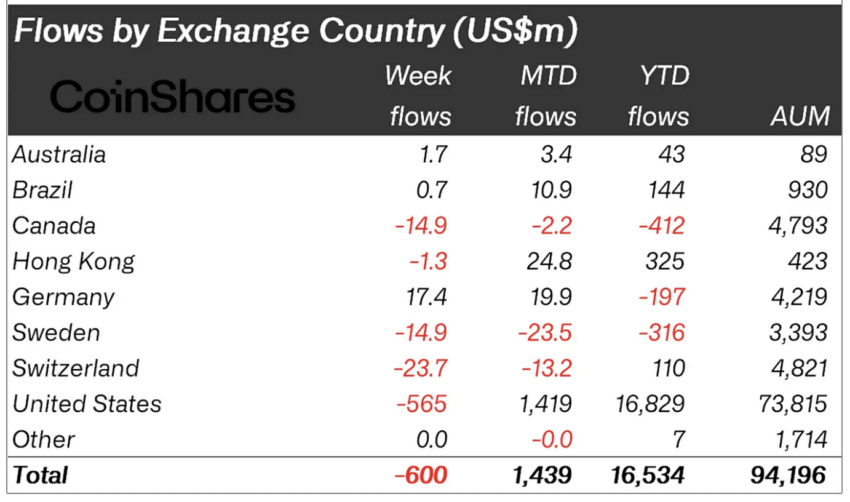Click Hong Kong country label
This screenshot has height=502, width=850.
73,262
